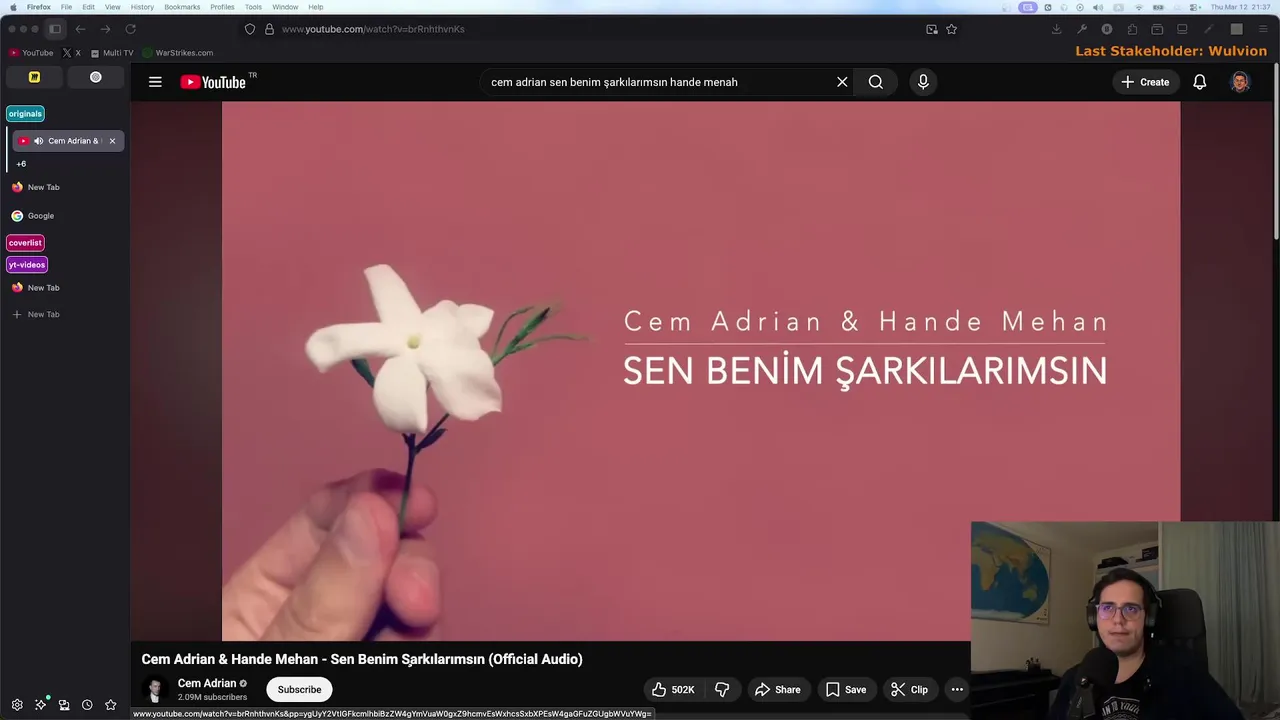The width and height of the screenshot is (1280, 720).
Task: Close the Cem Adrian tab
Action: pos(112,141)
